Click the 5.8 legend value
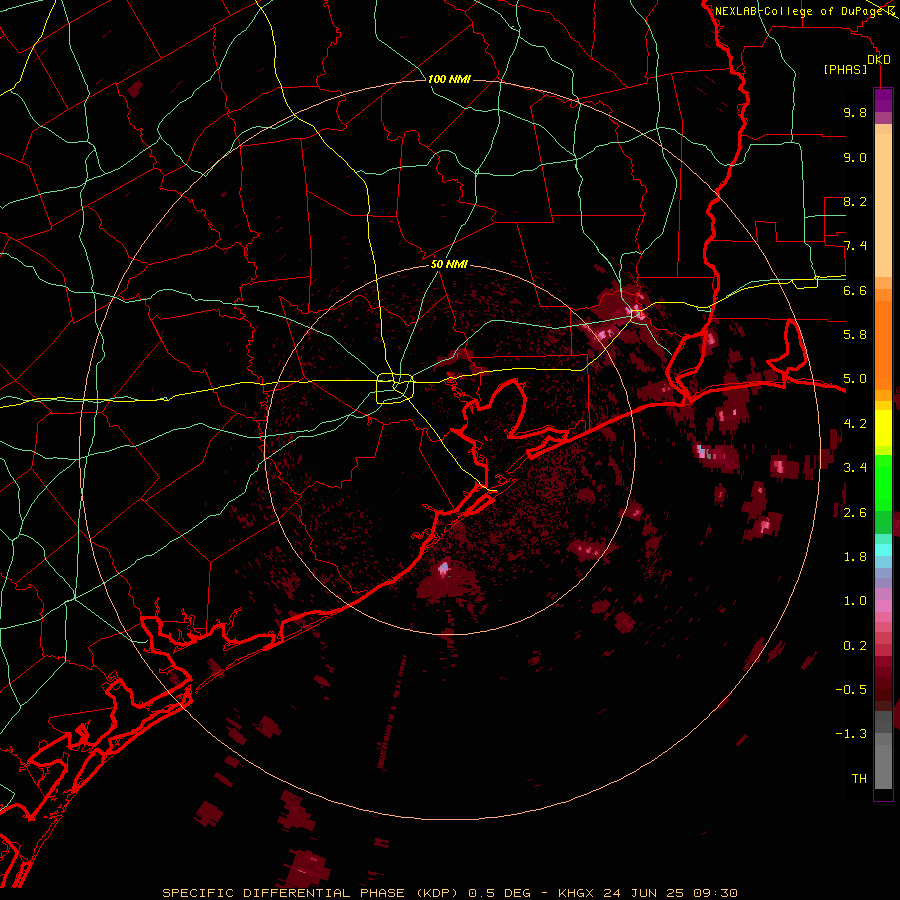 (x=855, y=335)
